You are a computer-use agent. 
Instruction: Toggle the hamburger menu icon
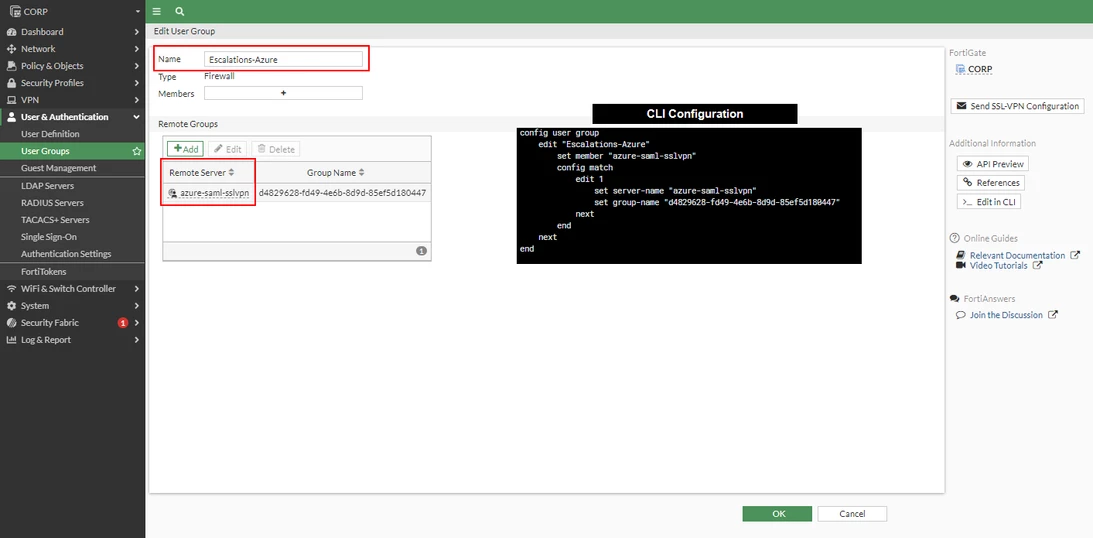157,12
